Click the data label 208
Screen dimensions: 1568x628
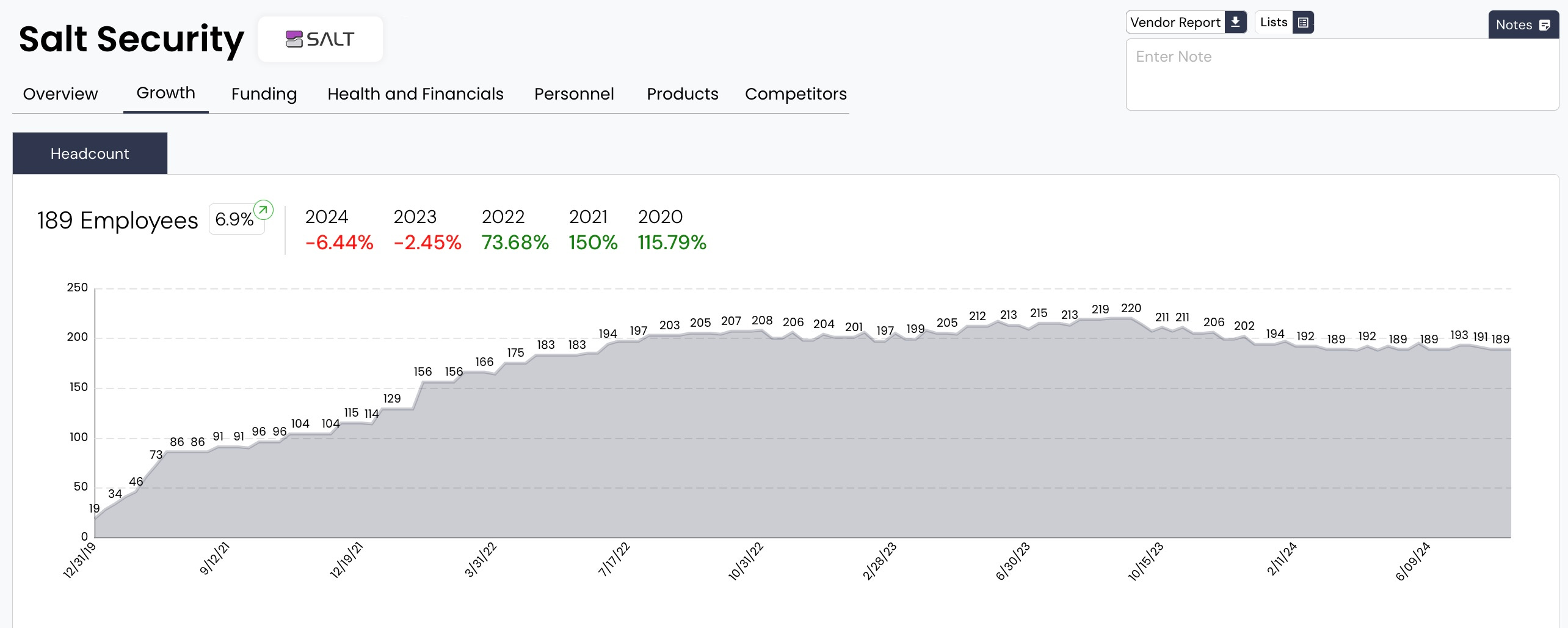coord(762,321)
